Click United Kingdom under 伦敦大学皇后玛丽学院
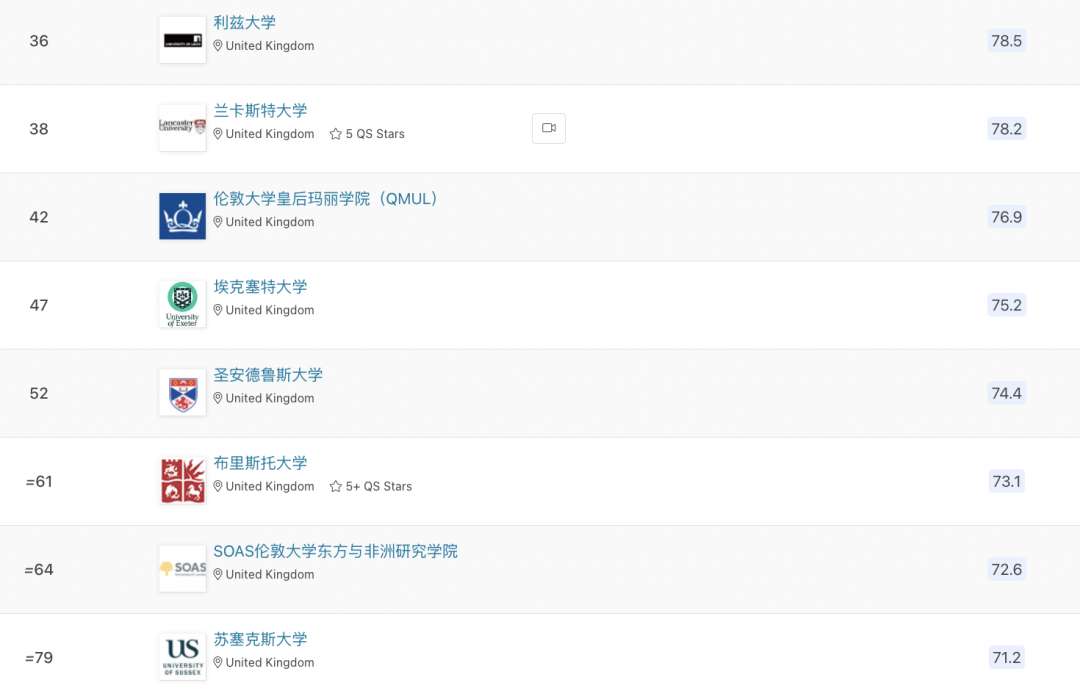1080x699 pixels. 270,222
